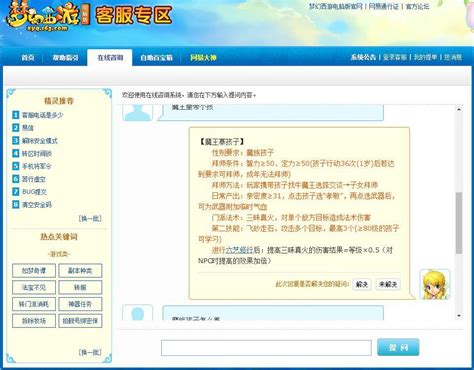Click the blonde customer service avatar

click(x=435, y=284)
